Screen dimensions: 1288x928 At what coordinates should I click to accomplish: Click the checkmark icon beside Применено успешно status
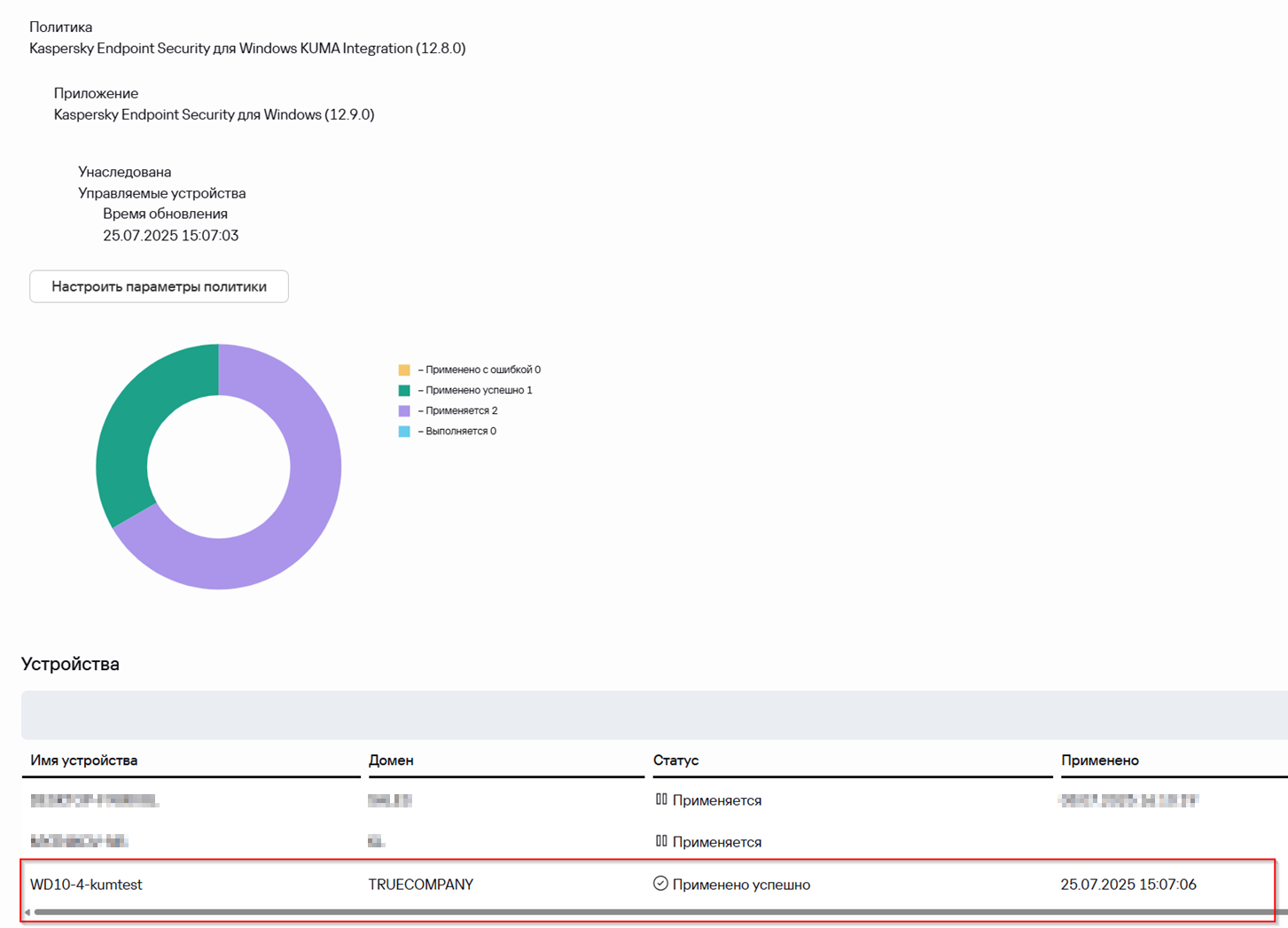(660, 884)
